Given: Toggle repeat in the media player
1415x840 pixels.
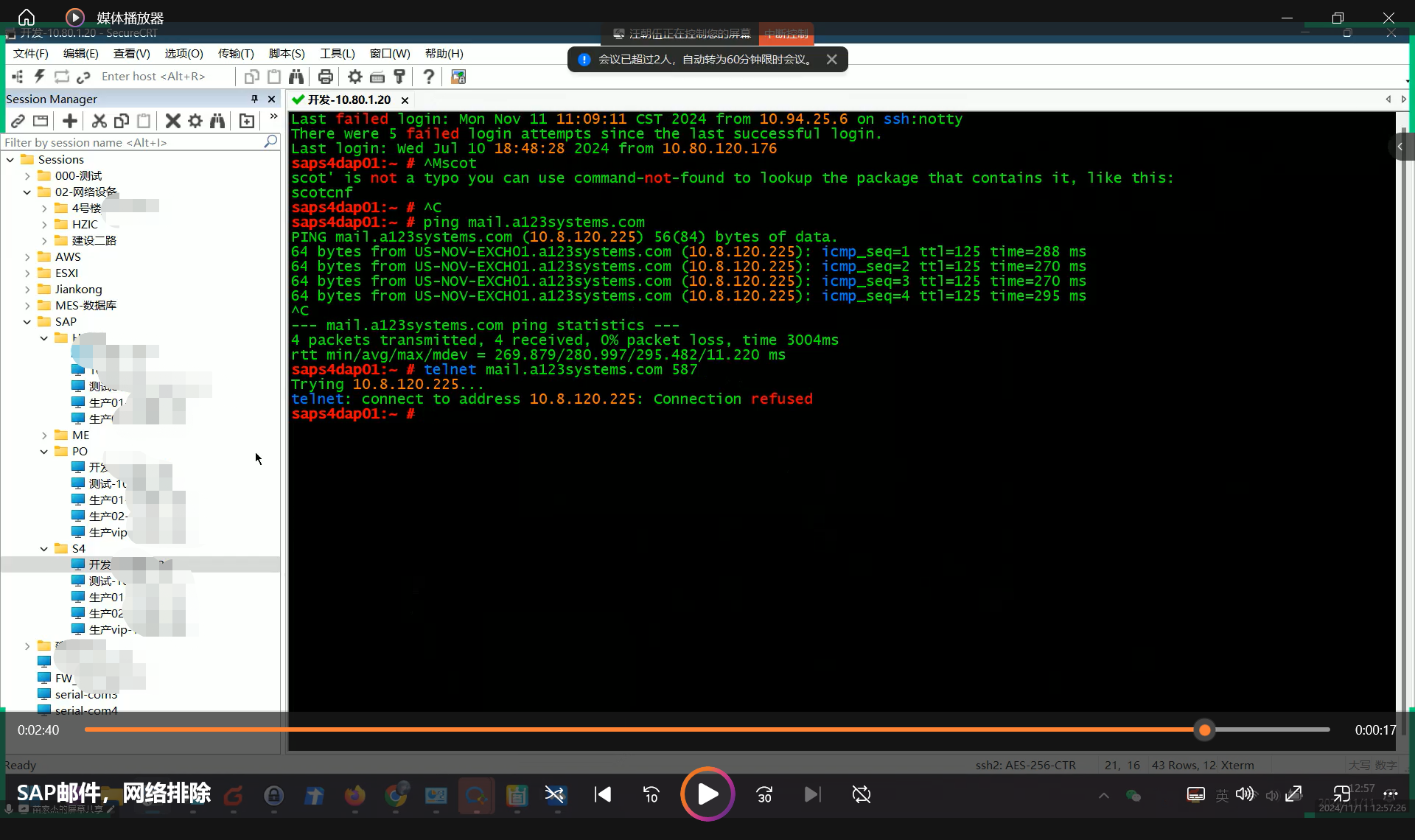Looking at the screenshot, I should coord(862,794).
